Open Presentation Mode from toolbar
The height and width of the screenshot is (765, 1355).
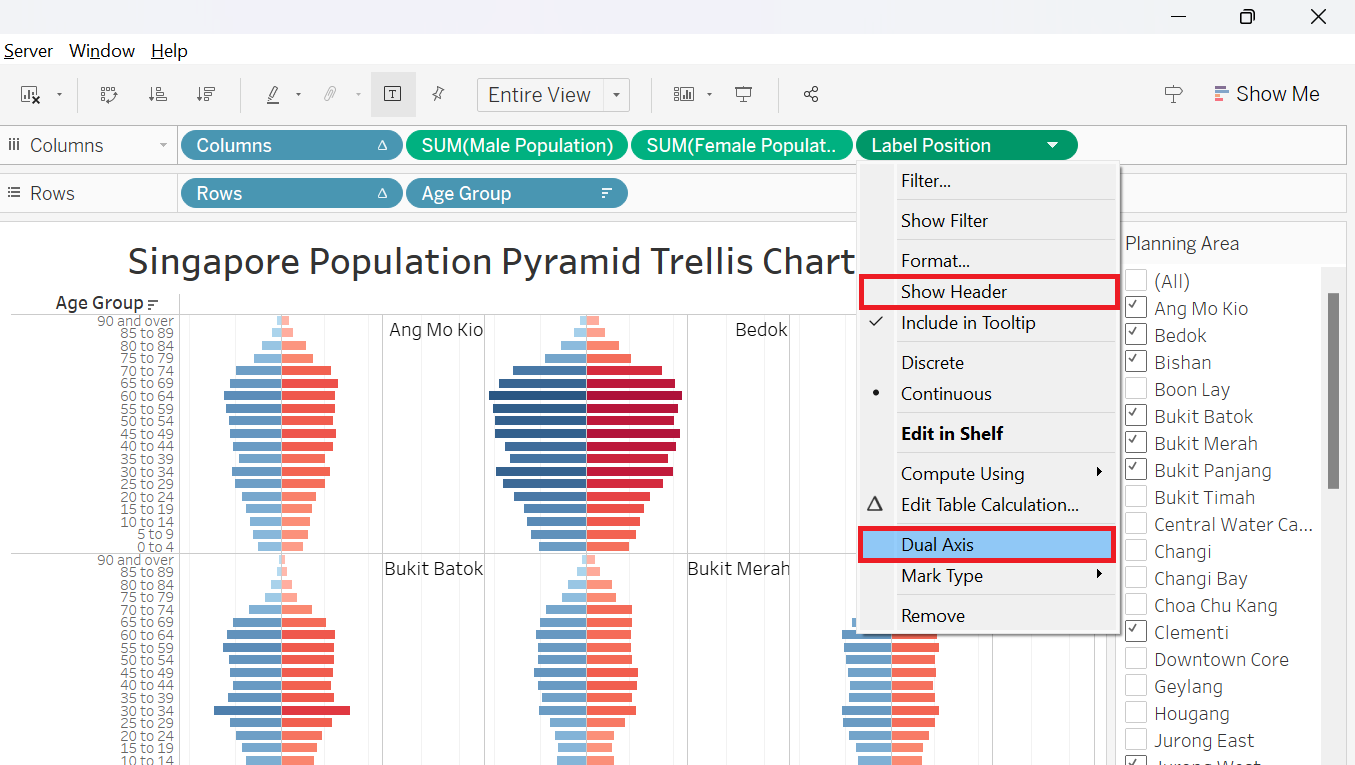[x=743, y=95]
